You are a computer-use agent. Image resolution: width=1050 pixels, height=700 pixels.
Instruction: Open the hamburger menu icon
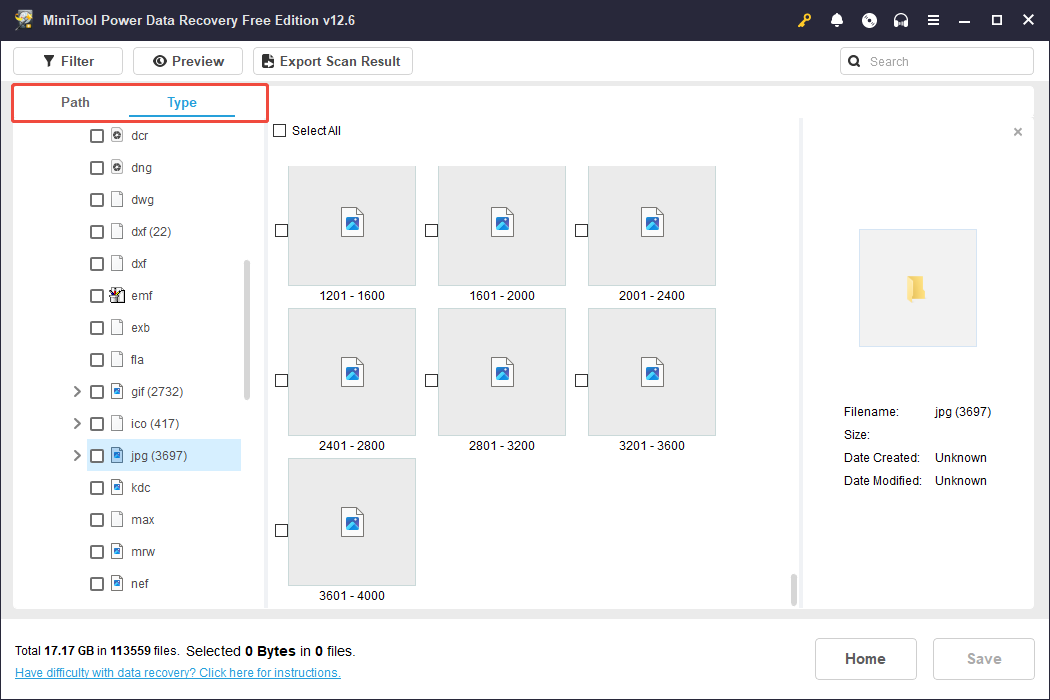pos(933,20)
